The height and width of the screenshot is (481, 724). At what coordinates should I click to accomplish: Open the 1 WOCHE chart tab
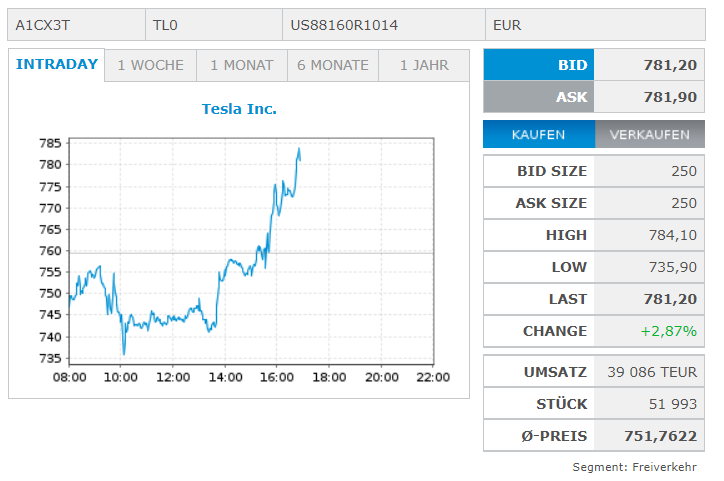pyautogui.click(x=150, y=66)
